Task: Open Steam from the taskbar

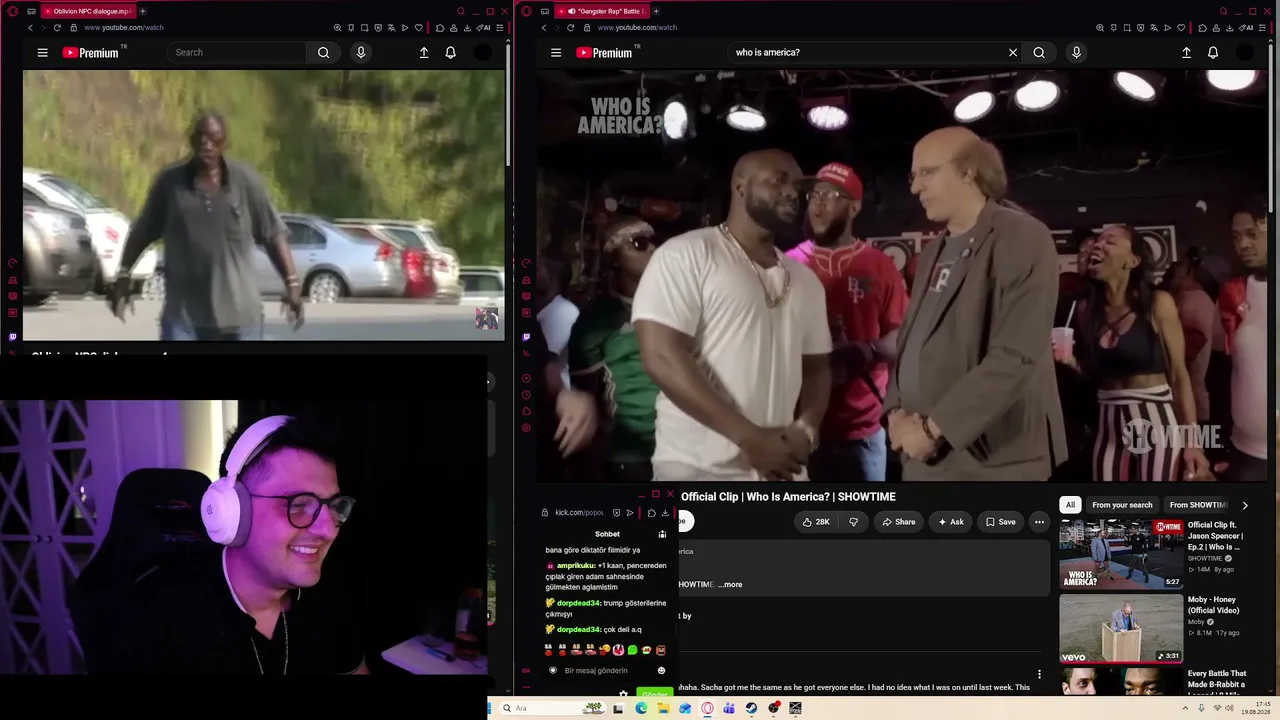Action: click(751, 708)
